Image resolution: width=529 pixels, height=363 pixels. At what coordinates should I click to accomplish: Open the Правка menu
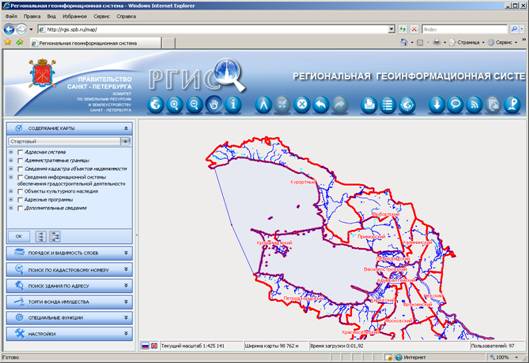click(x=32, y=16)
